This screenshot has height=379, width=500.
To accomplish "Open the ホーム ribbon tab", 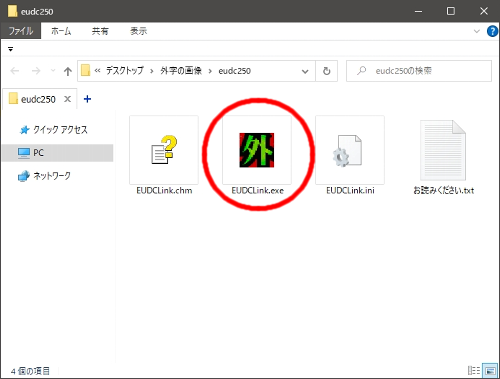I will 61,31.
